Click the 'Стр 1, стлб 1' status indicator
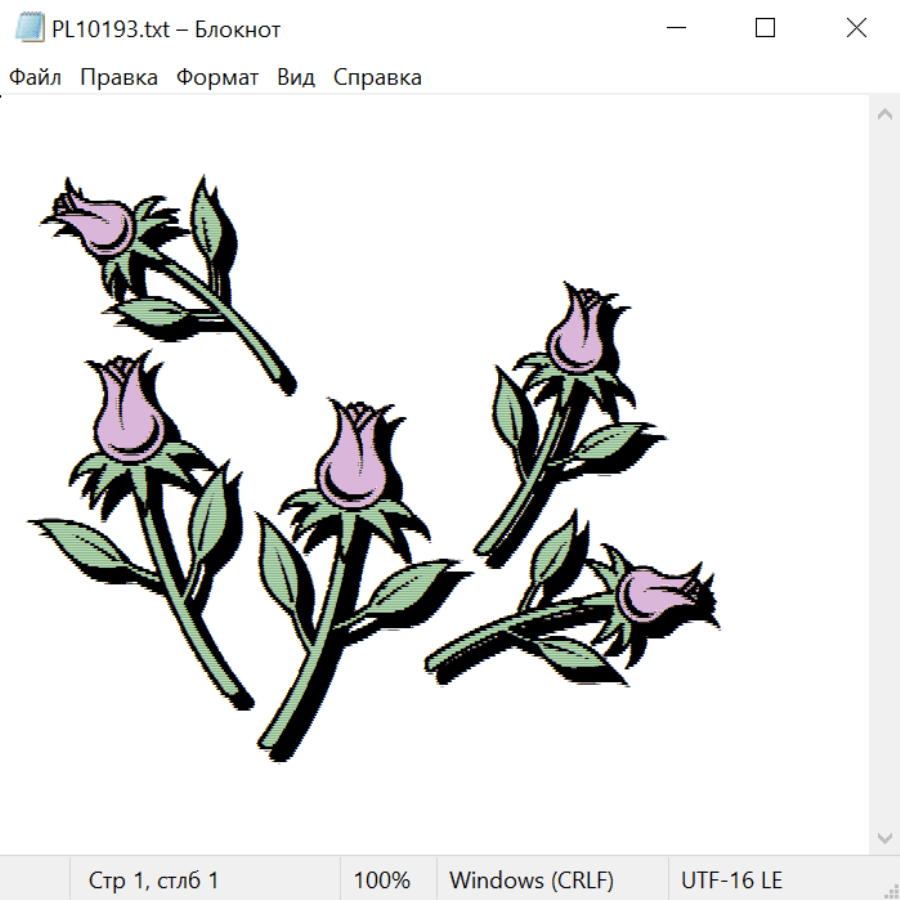 point(154,881)
